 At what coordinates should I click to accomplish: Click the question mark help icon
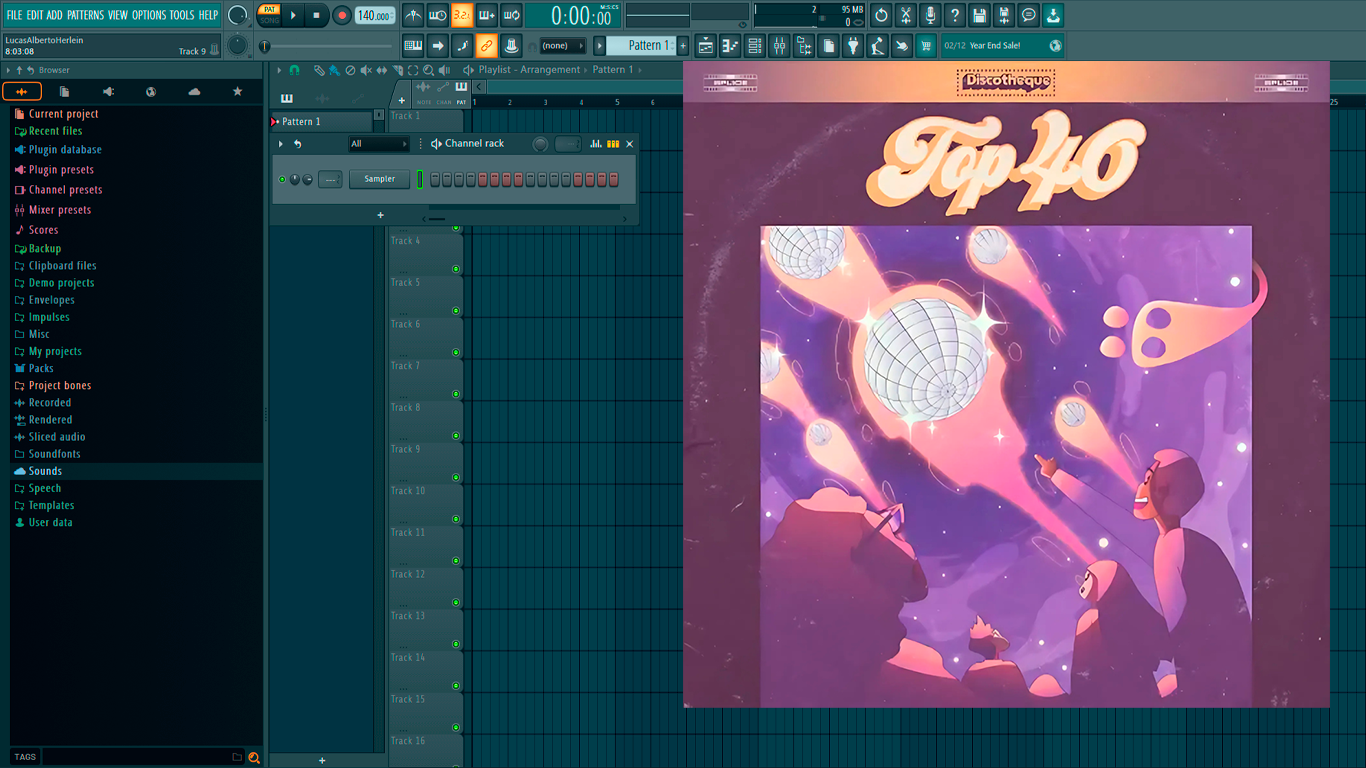coord(955,15)
